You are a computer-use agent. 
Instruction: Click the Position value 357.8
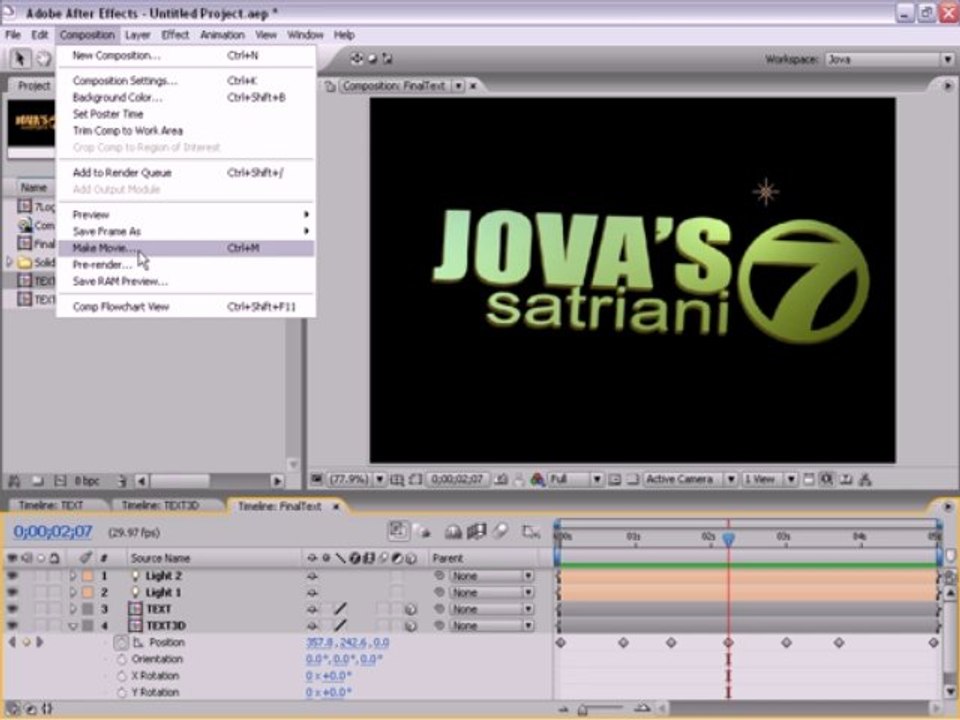318,642
